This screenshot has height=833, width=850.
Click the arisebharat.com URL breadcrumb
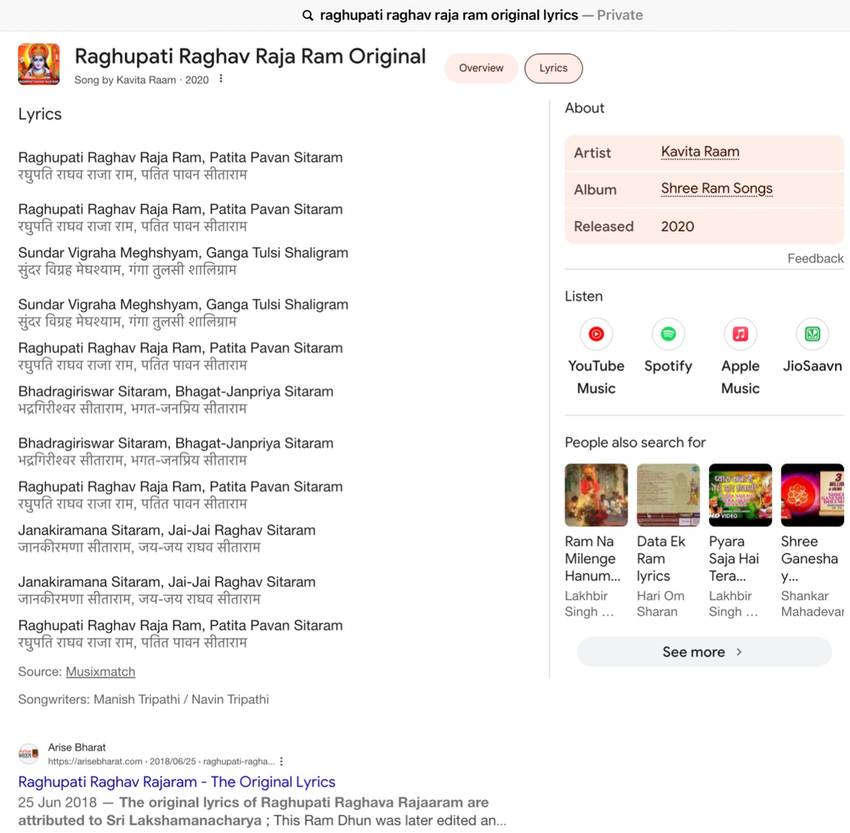coord(161,761)
